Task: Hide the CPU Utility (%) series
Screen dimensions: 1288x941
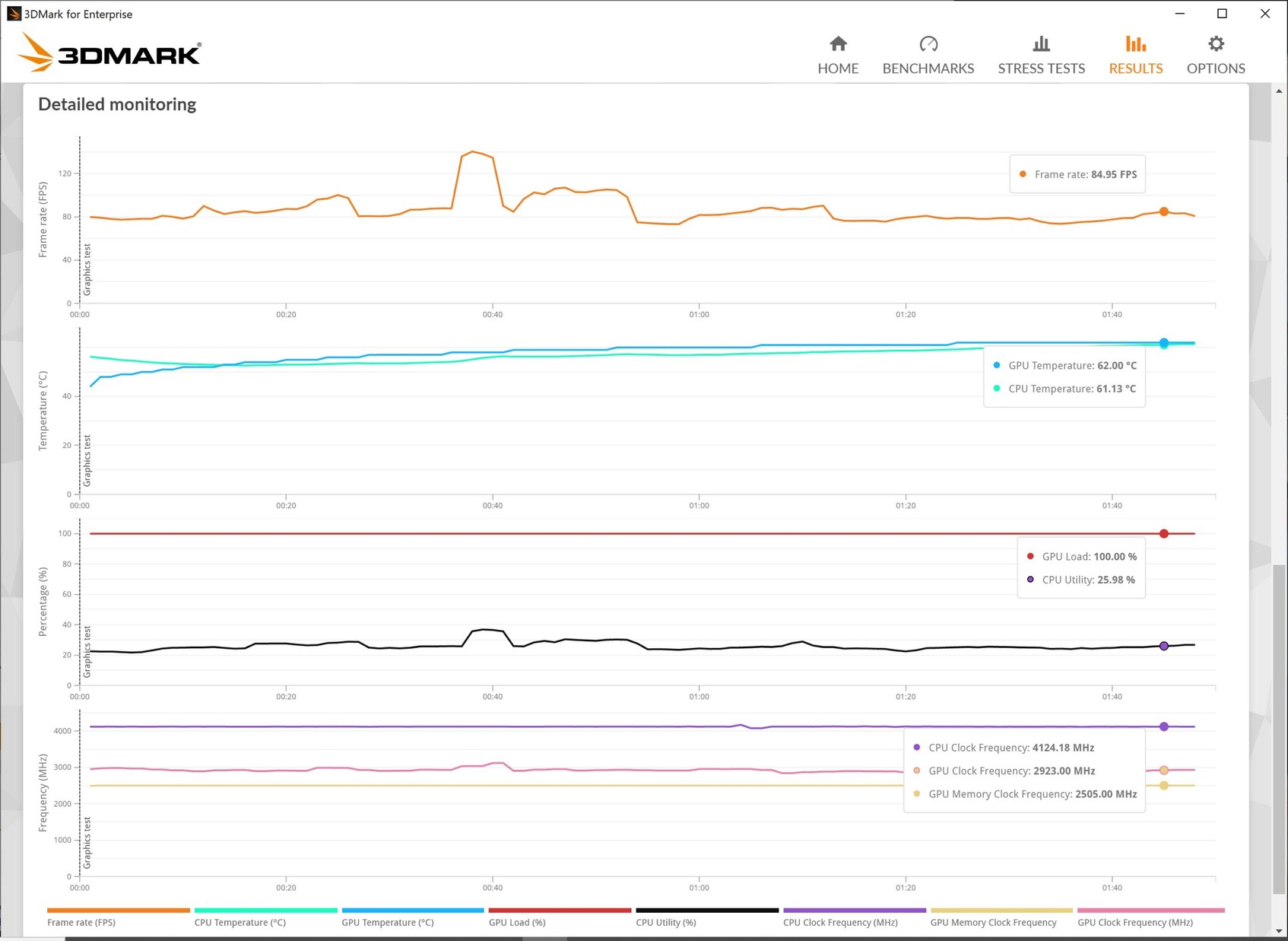Action: point(665,922)
